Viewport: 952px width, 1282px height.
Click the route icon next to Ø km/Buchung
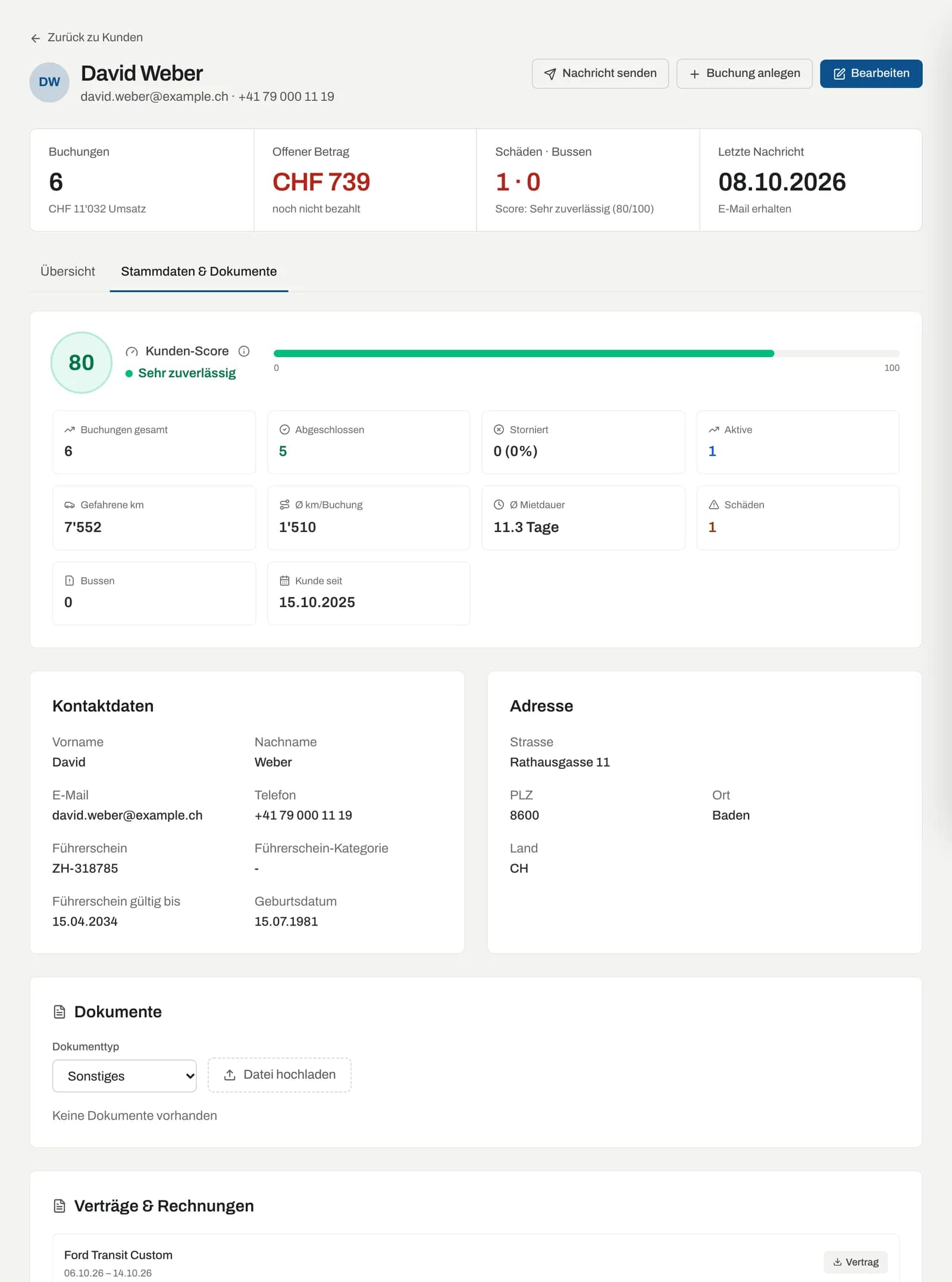[284, 505]
